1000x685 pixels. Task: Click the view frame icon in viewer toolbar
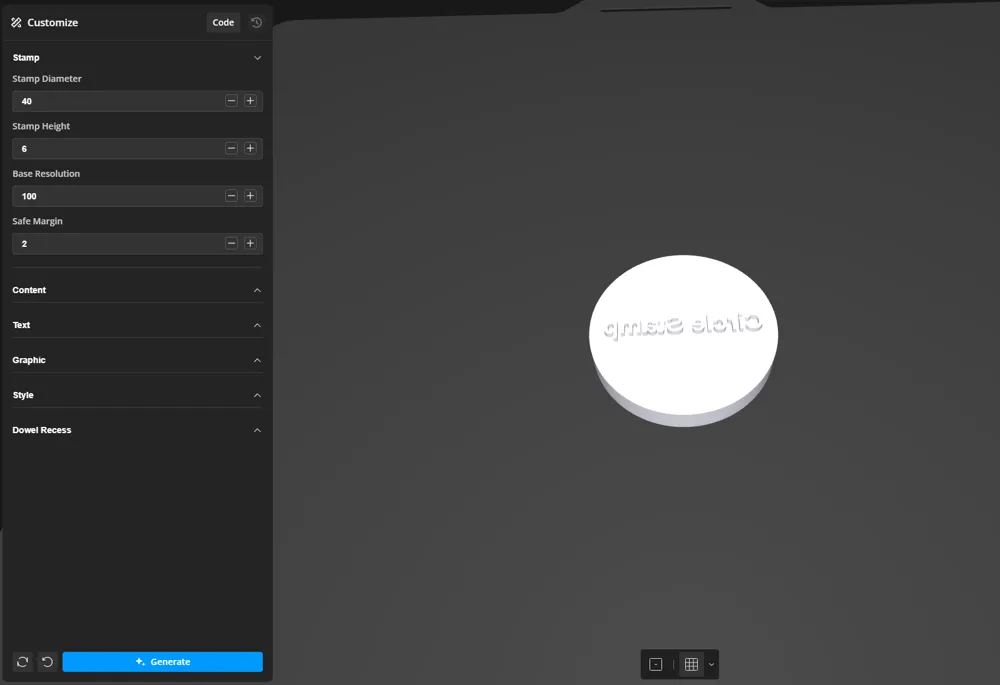point(656,665)
